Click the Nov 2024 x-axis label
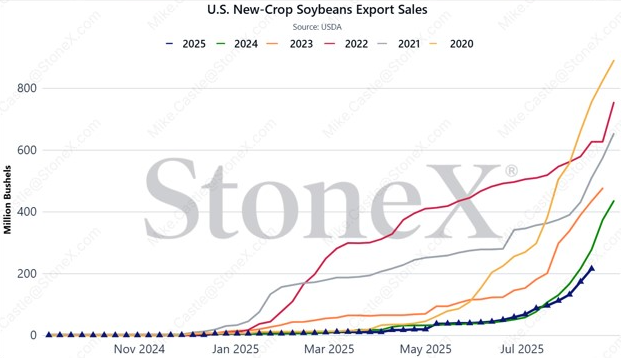Screen dimensions: 621x360 click(139, 349)
